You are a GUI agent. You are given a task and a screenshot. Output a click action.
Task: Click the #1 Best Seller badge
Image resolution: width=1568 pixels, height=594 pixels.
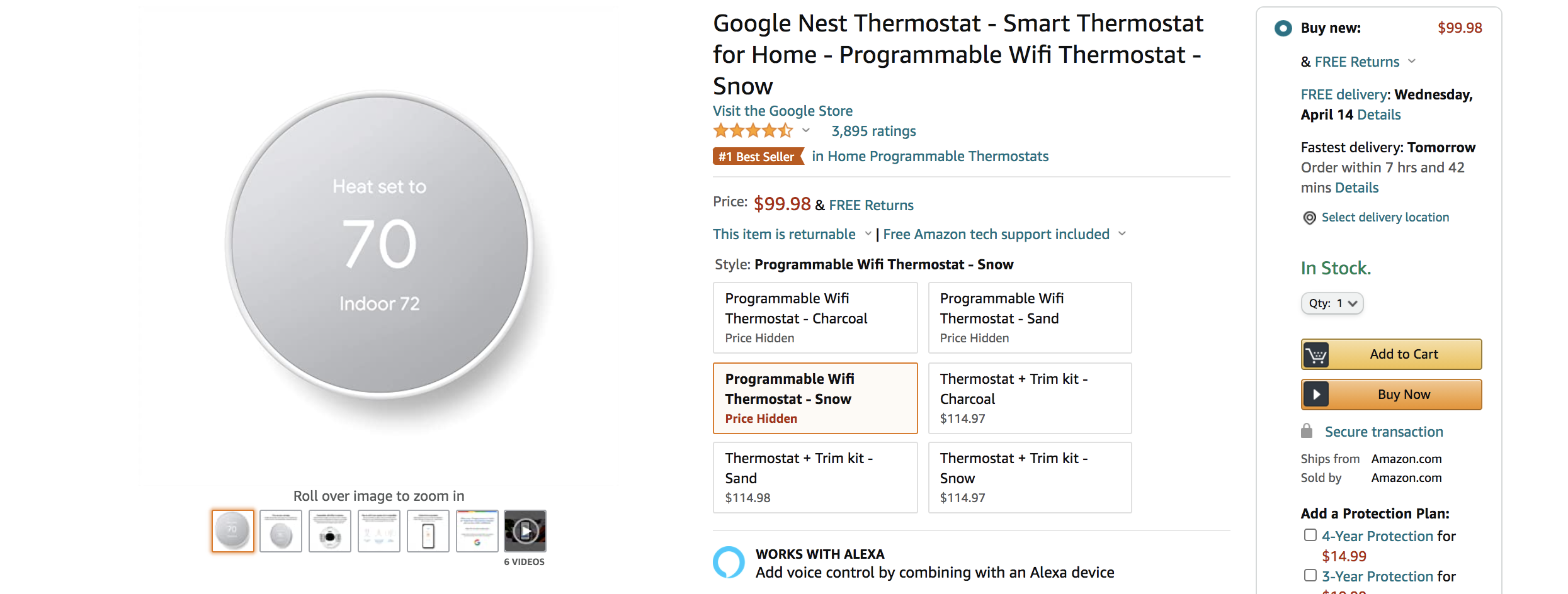tap(758, 156)
